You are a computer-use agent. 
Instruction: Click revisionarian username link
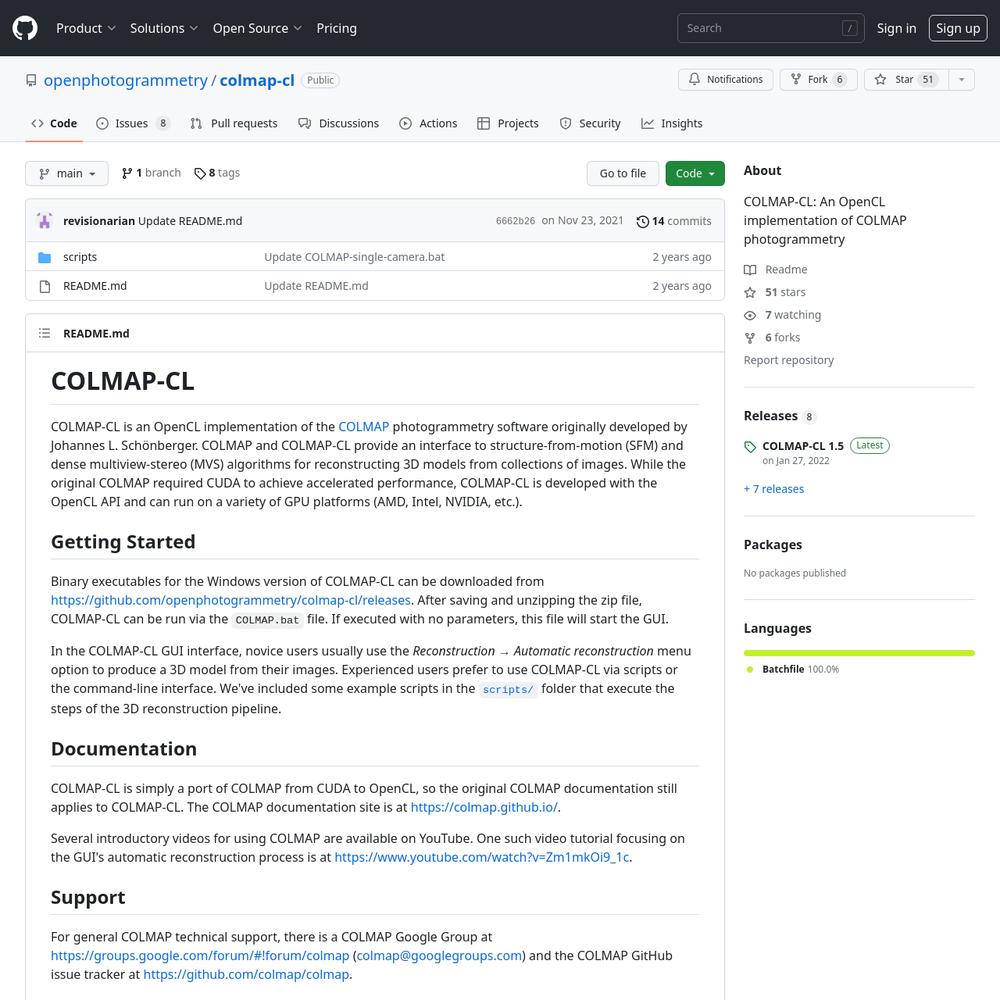[x=99, y=221]
